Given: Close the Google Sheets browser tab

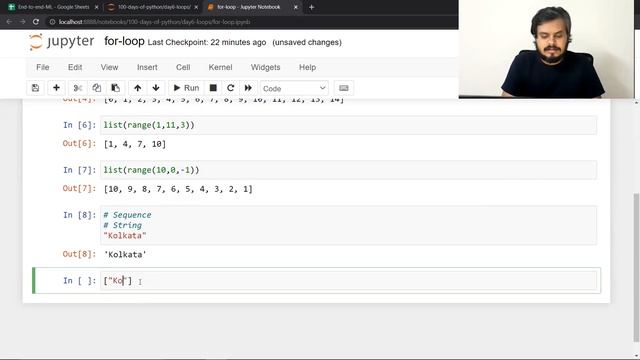Looking at the screenshot, I should tap(97, 7).
